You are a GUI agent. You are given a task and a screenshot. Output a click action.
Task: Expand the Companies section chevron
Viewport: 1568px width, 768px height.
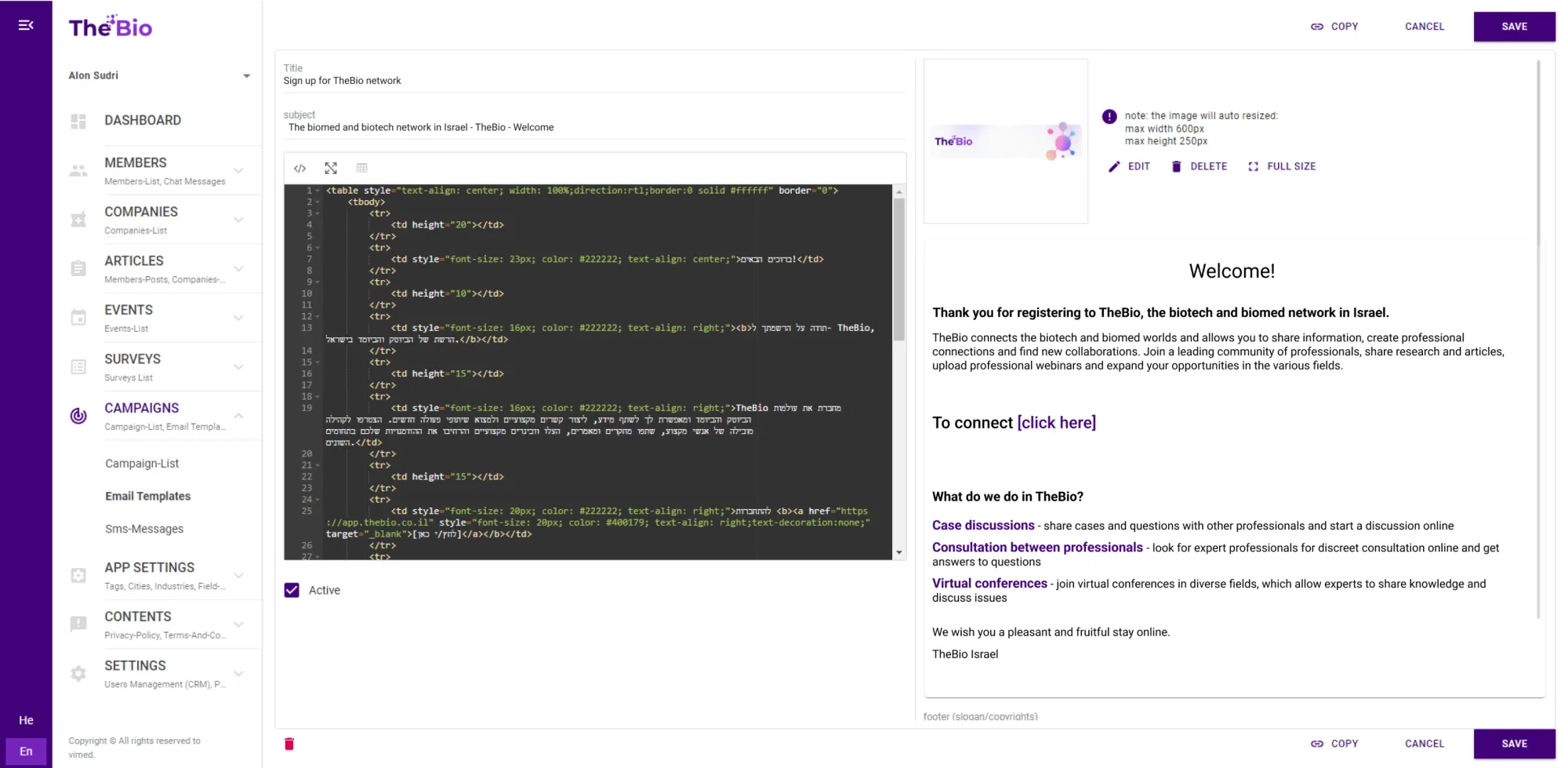click(x=238, y=220)
